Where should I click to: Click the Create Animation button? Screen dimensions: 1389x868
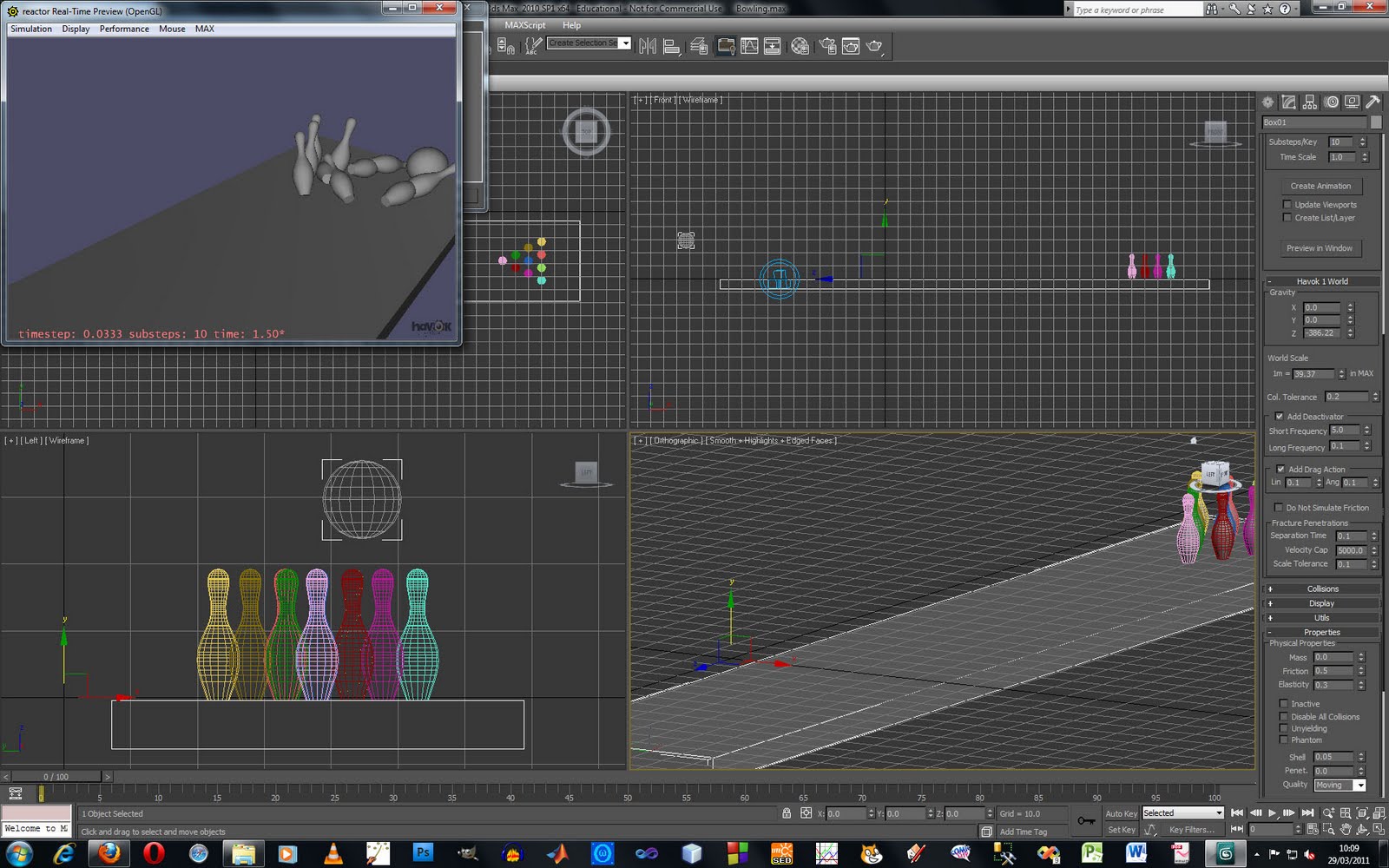1320,186
